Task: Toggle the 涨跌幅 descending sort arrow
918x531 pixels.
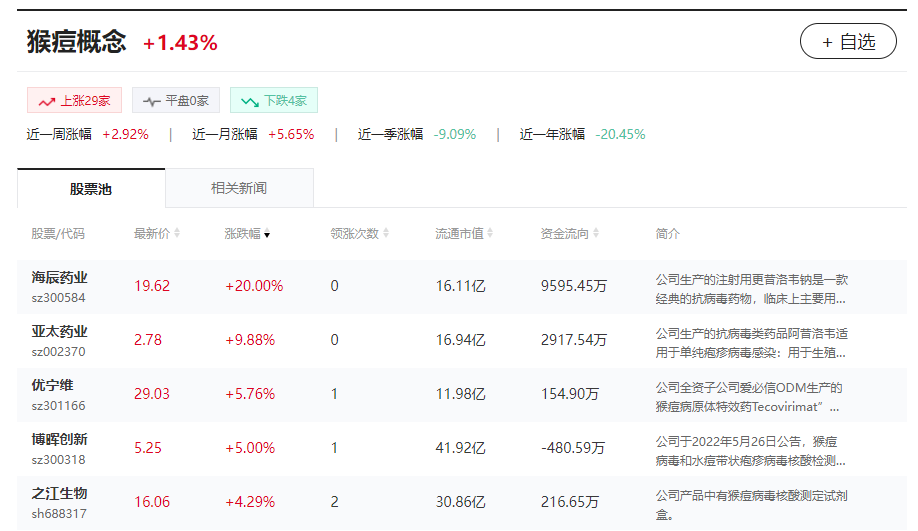Action: click(267, 235)
